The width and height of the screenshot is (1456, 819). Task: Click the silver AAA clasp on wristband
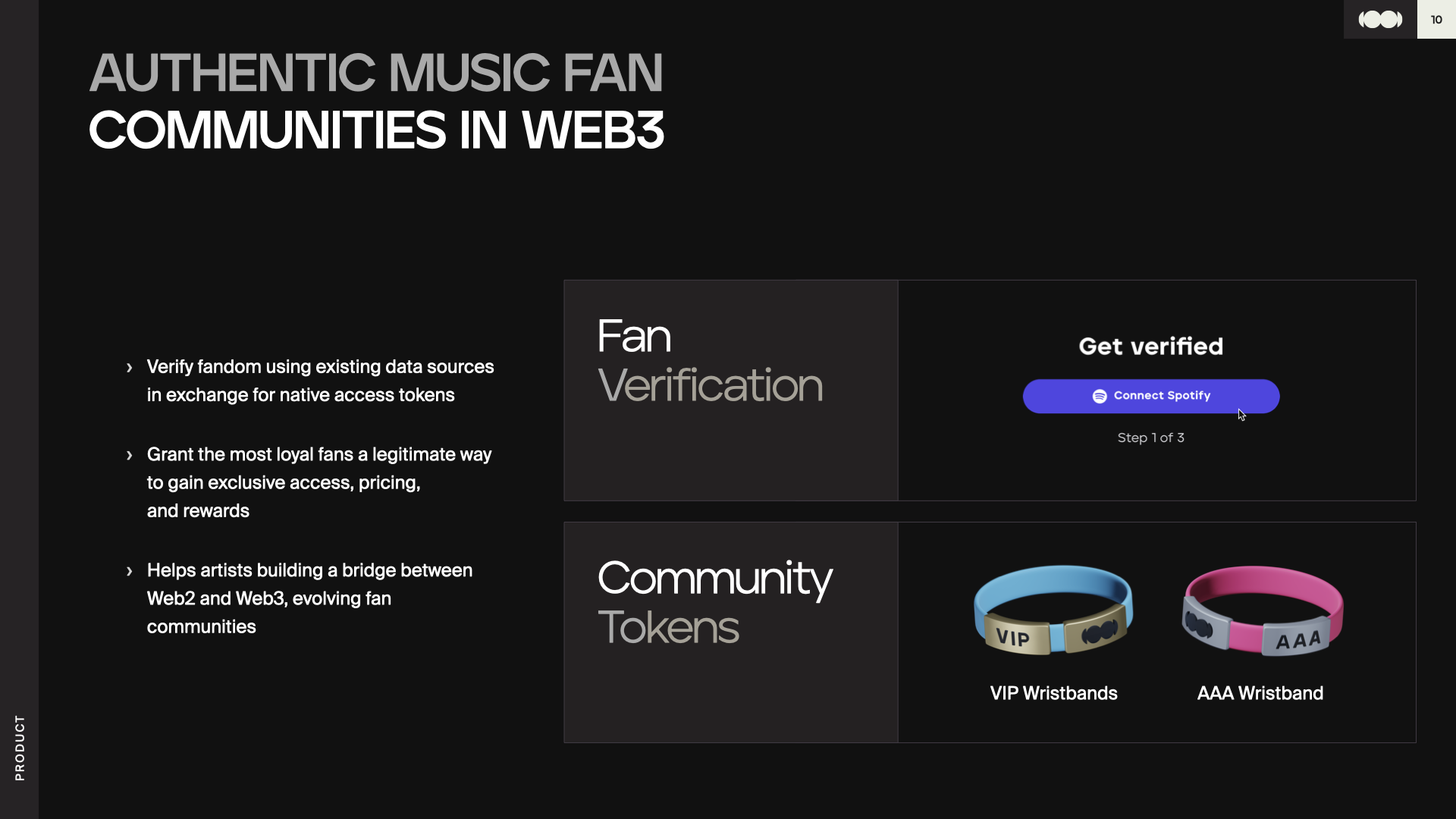(1298, 641)
